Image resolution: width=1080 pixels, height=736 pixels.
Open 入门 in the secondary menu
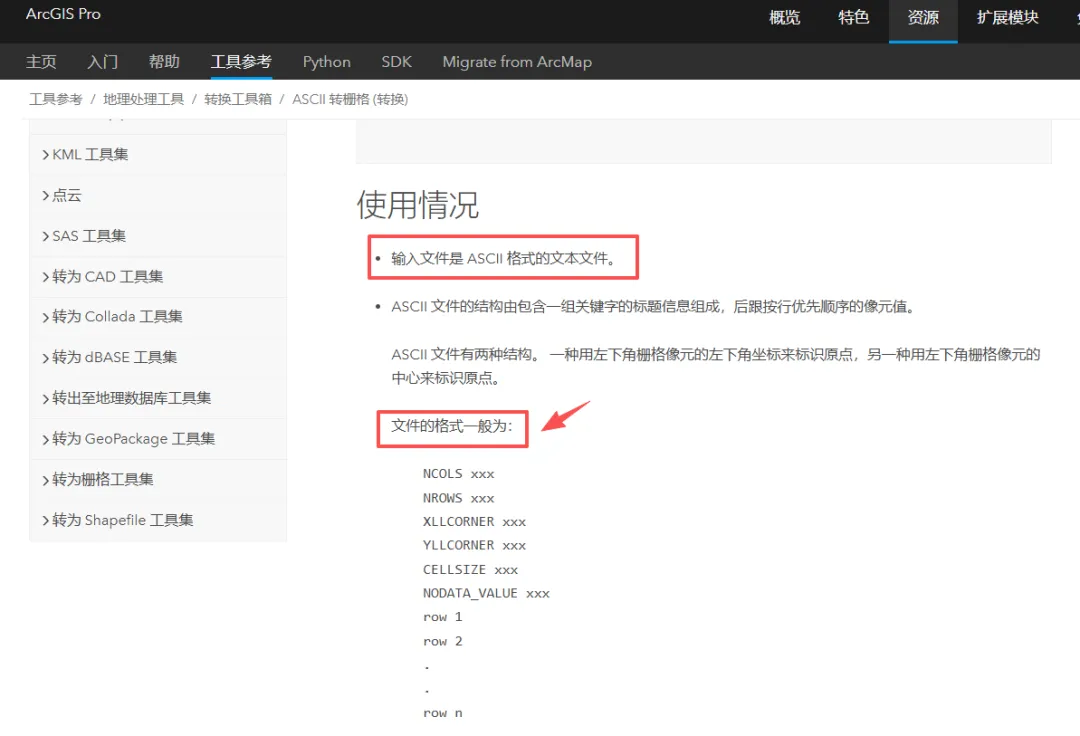[x=103, y=62]
